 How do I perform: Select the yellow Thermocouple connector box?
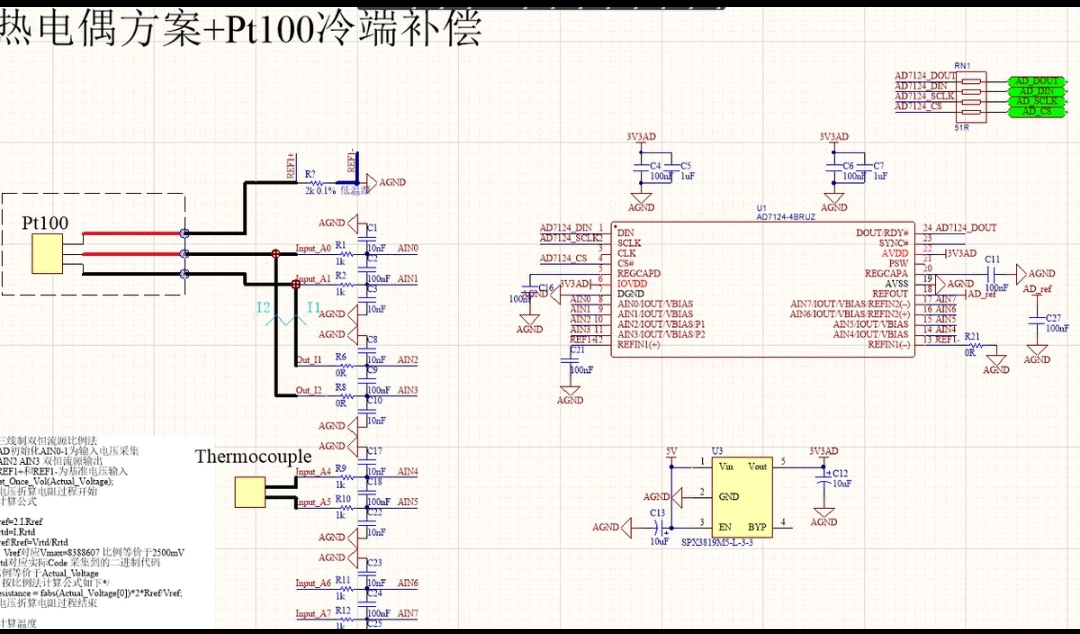click(250, 492)
